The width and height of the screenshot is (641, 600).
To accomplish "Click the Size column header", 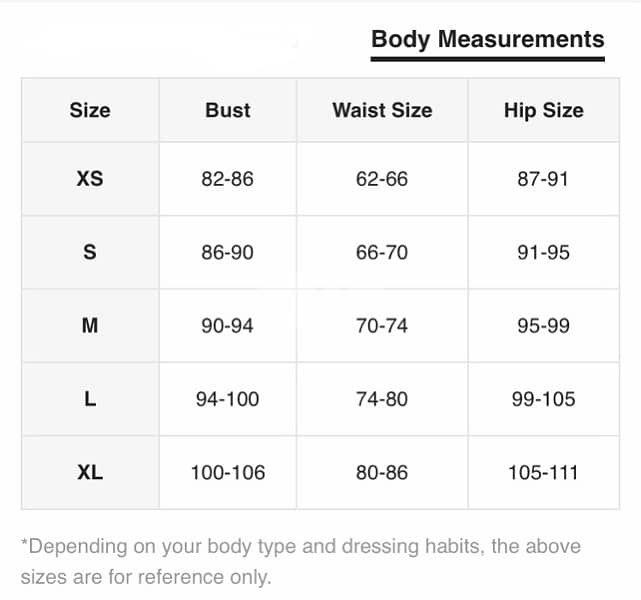I will click(x=90, y=110).
